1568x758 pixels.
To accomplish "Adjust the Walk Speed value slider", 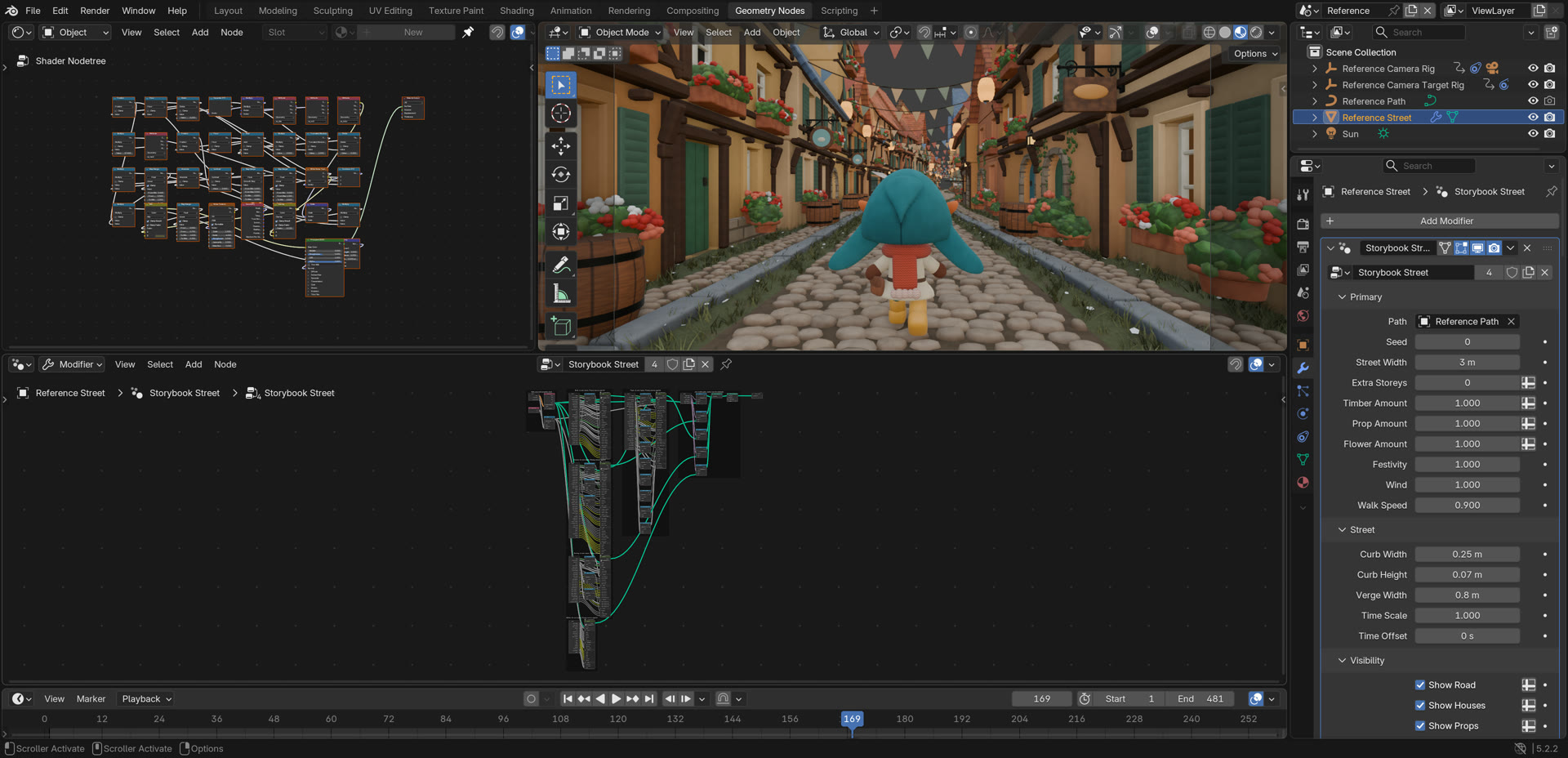I will (x=1467, y=506).
